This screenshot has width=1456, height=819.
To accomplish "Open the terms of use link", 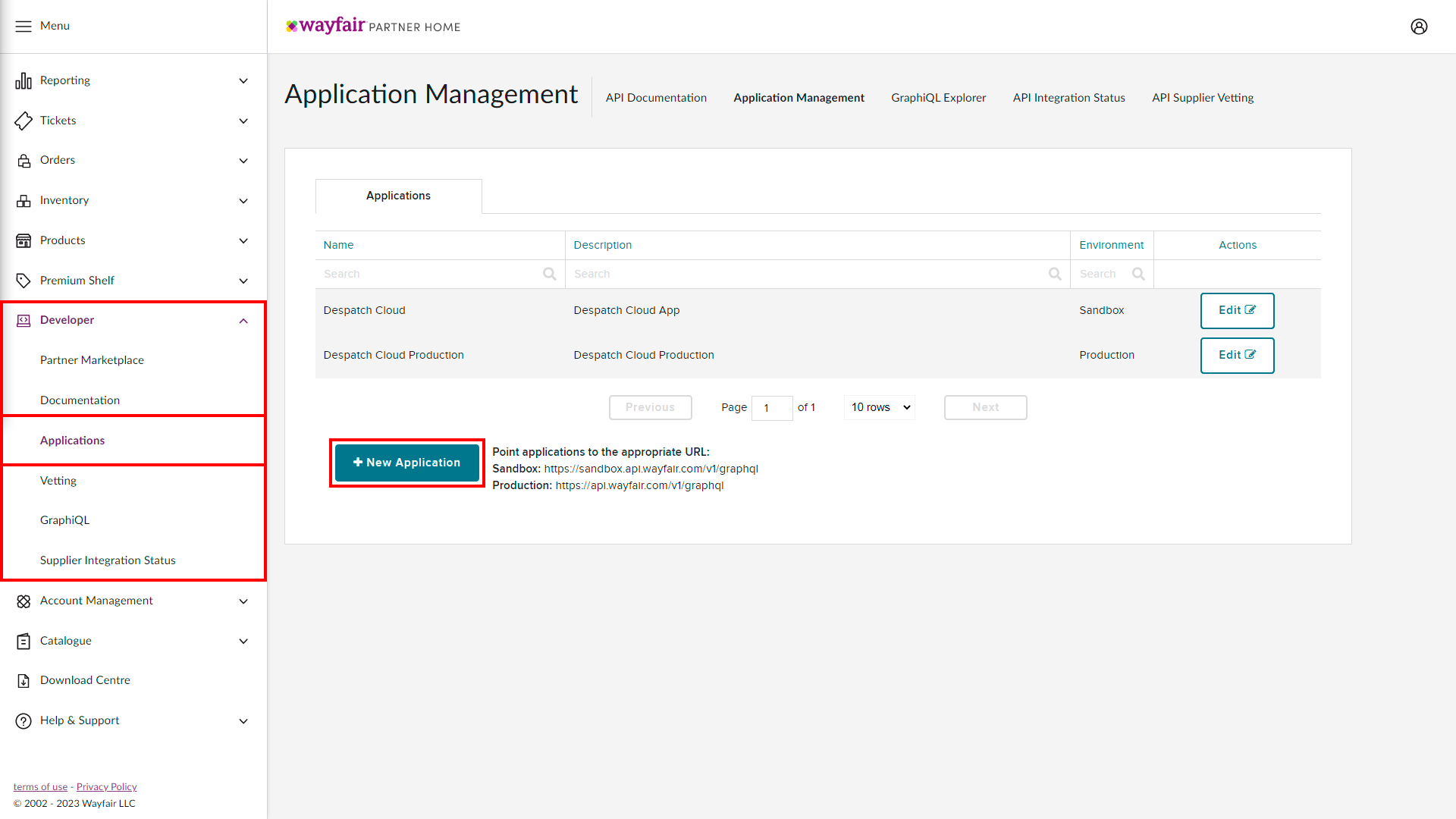I will coord(40,787).
